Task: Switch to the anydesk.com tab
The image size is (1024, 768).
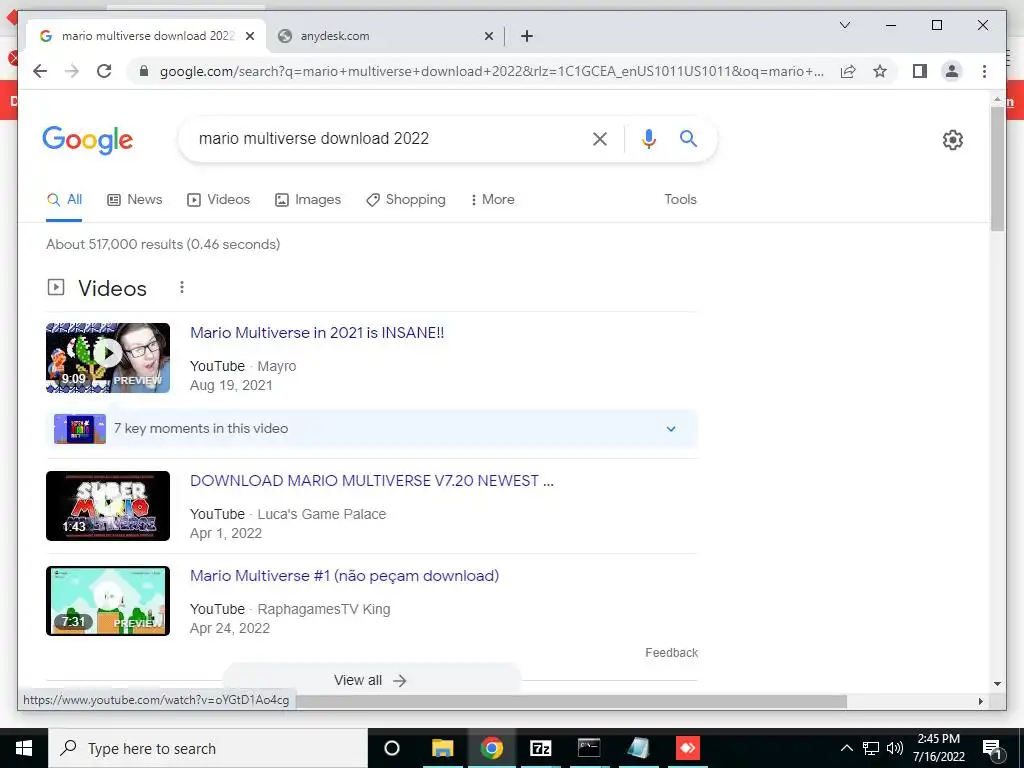Action: [x=386, y=37]
